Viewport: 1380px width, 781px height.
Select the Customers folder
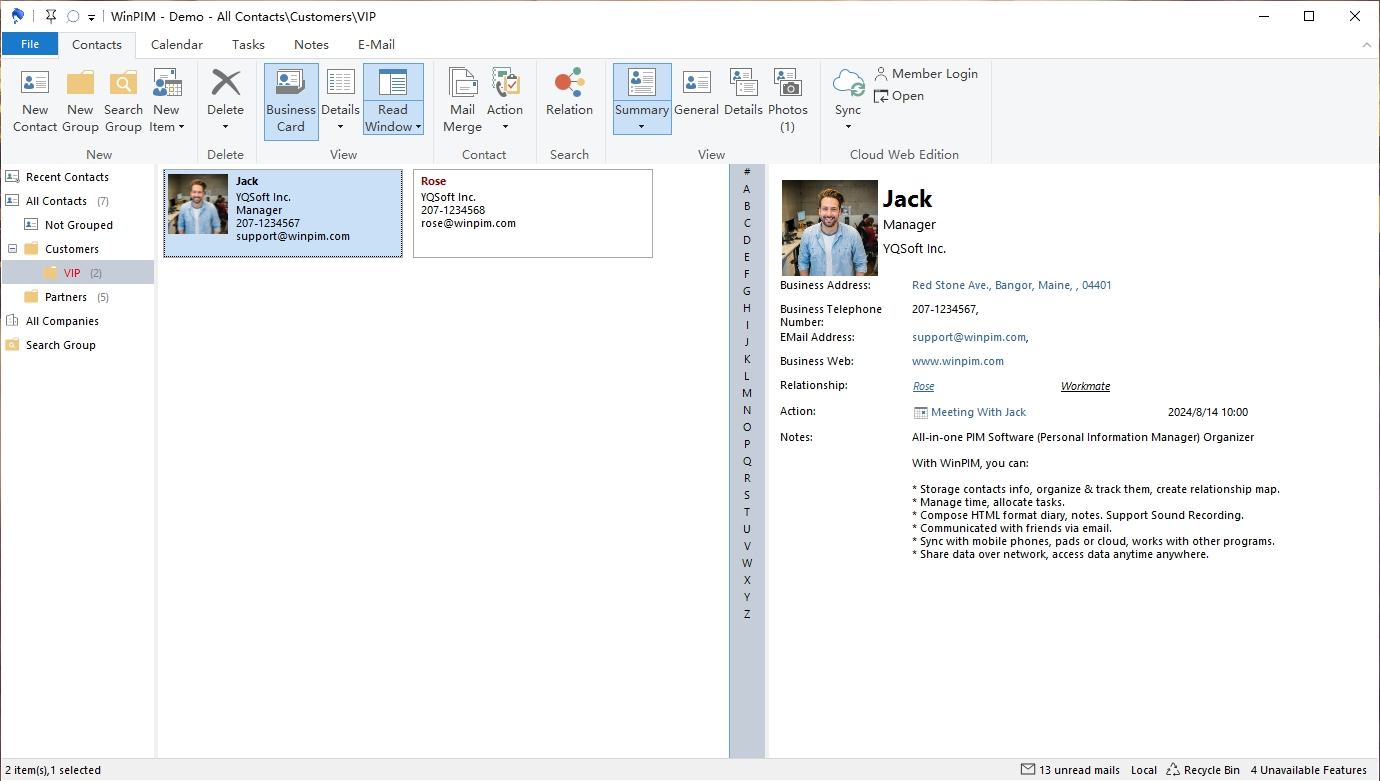(71, 249)
